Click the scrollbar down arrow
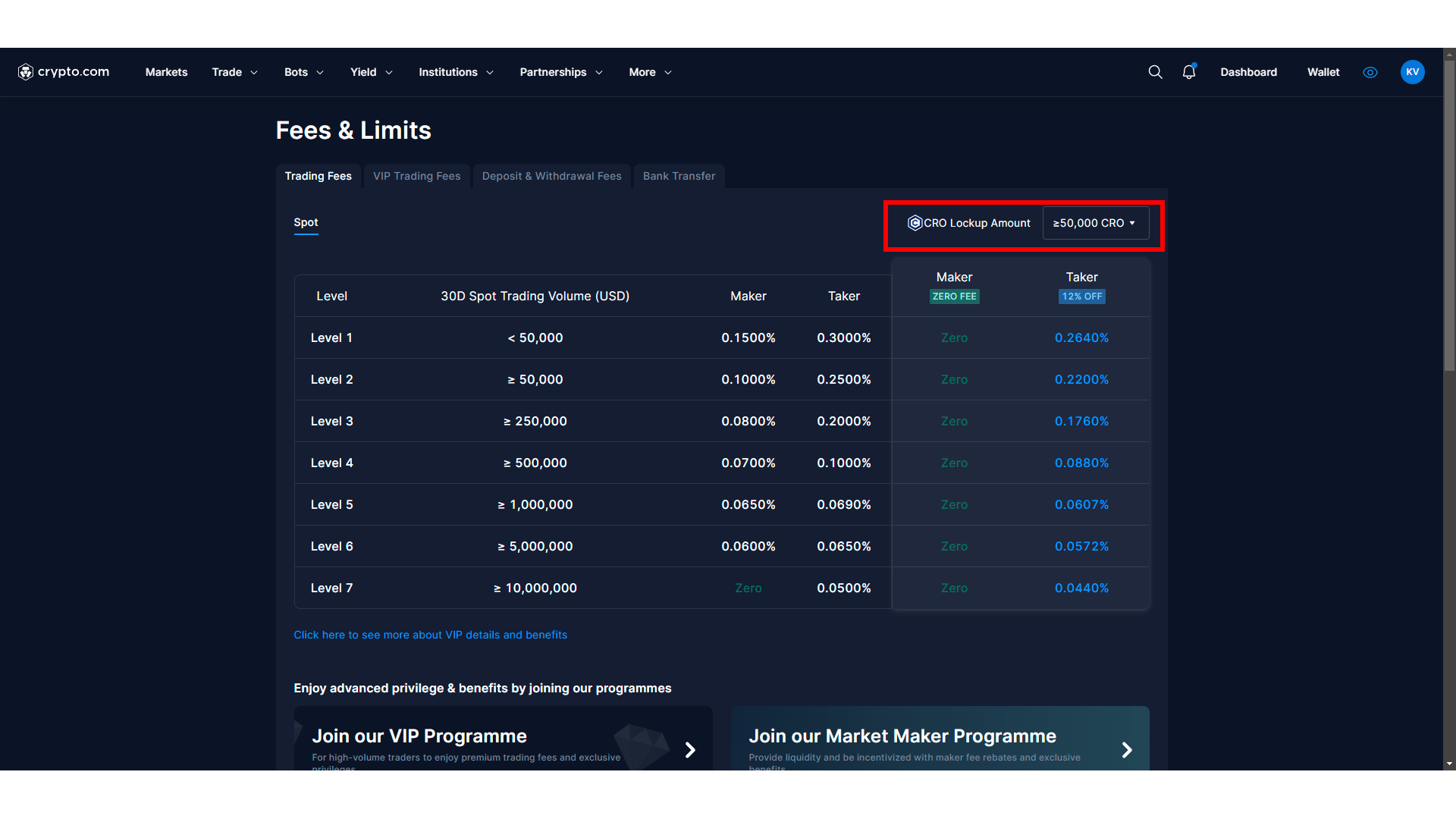 [x=1449, y=764]
